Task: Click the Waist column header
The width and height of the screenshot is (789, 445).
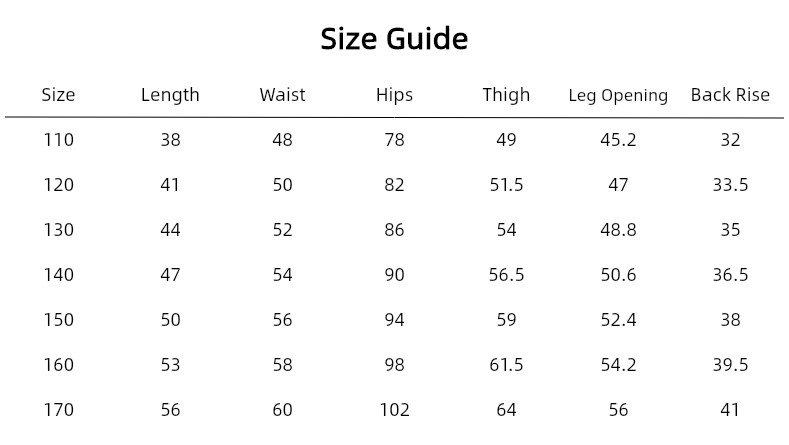Action: pos(282,95)
